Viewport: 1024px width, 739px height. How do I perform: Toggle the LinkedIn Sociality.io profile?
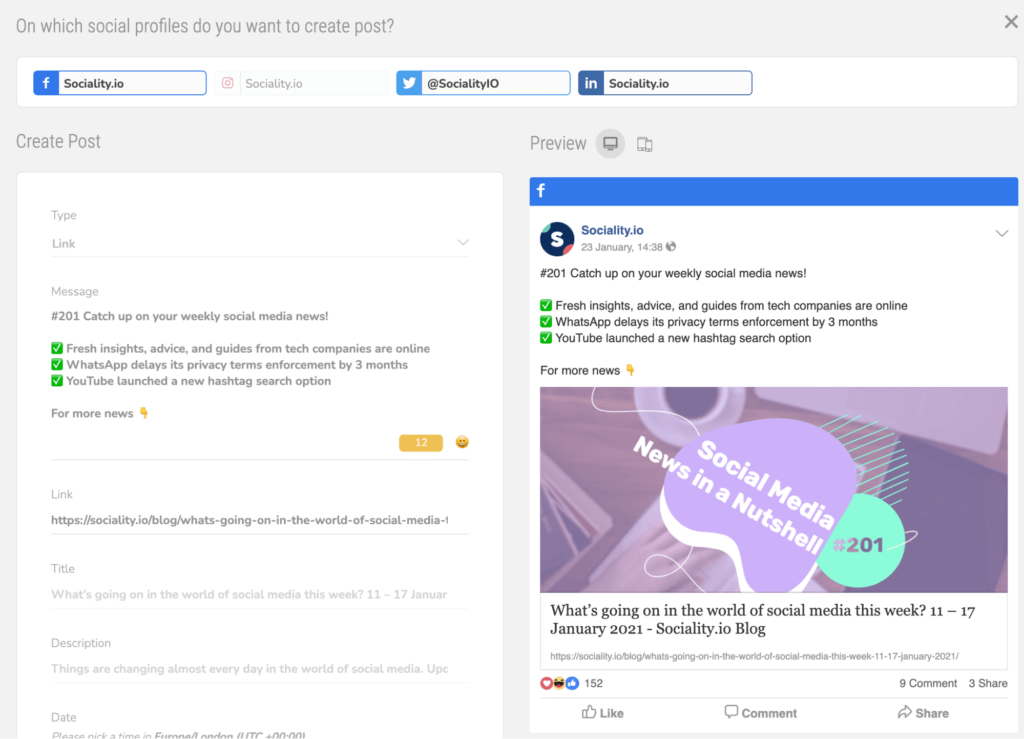click(x=665, y=83)
